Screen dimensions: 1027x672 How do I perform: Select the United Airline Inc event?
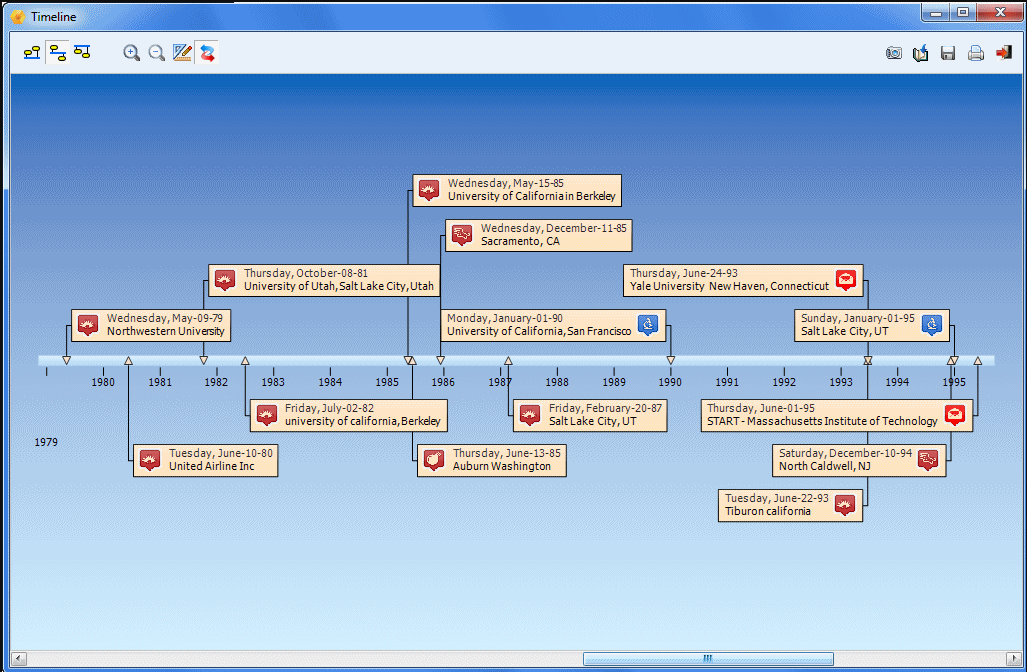coord(205,460)
